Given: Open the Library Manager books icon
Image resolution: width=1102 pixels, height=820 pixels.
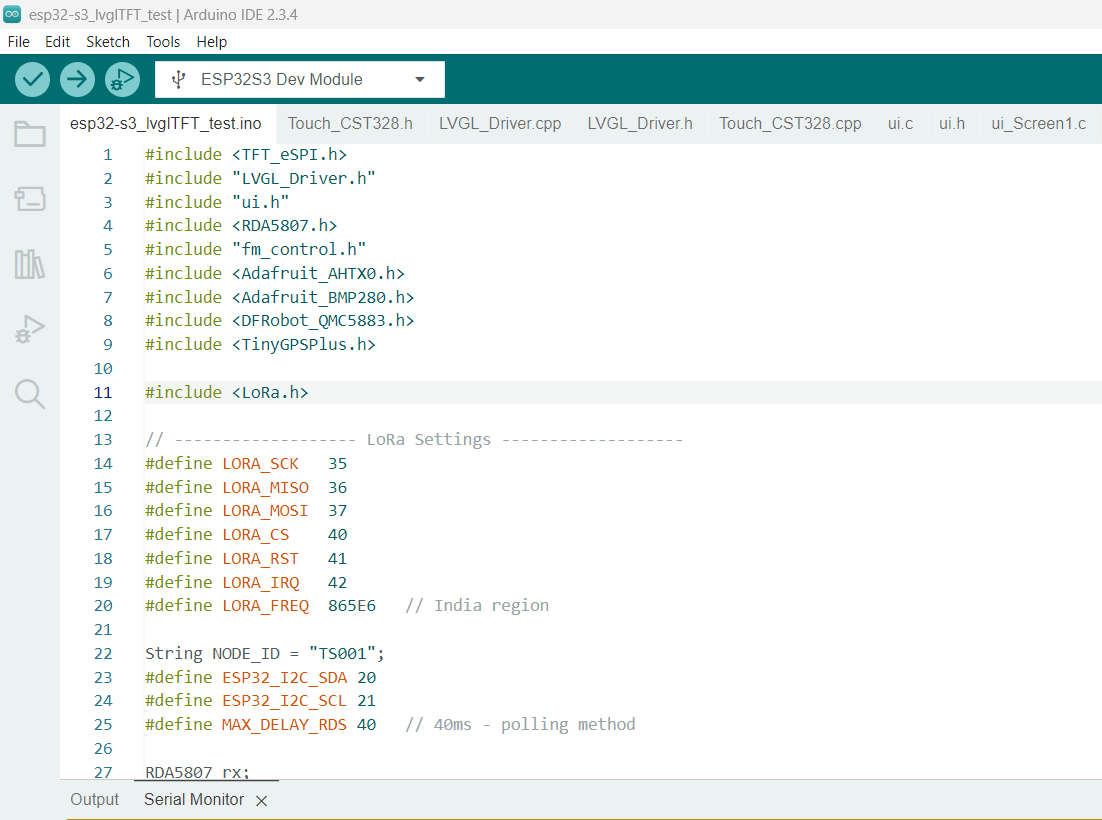Looking at the screenshot, I should [30, 264].
